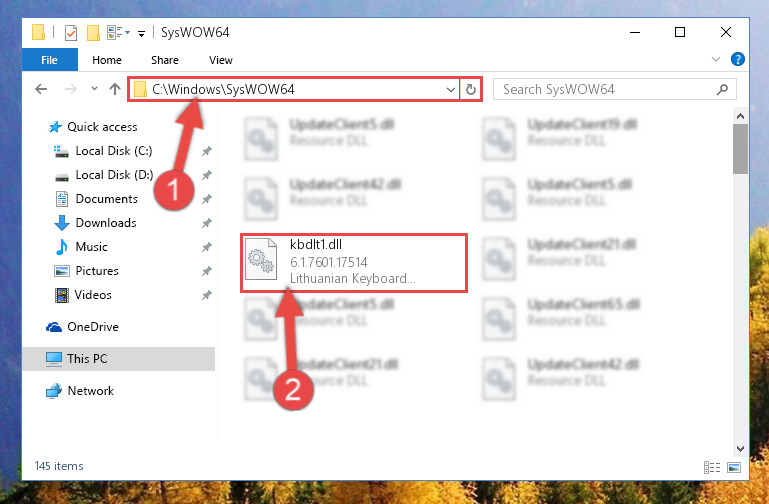Open the Customize Quick Access Toolbar dropdown arrow
The image size is (769, 504).
(x=141, y=33)
